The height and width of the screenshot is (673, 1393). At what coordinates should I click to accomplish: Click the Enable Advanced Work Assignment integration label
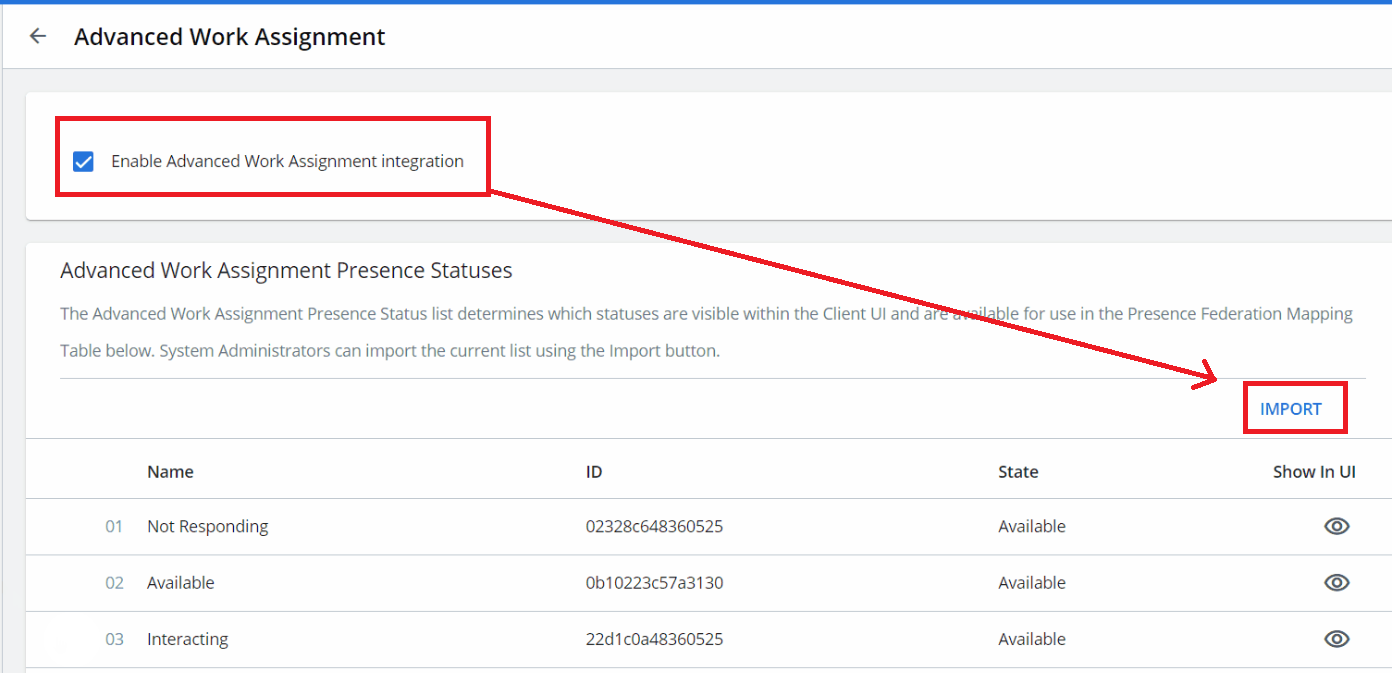click(x=287, y=161)
